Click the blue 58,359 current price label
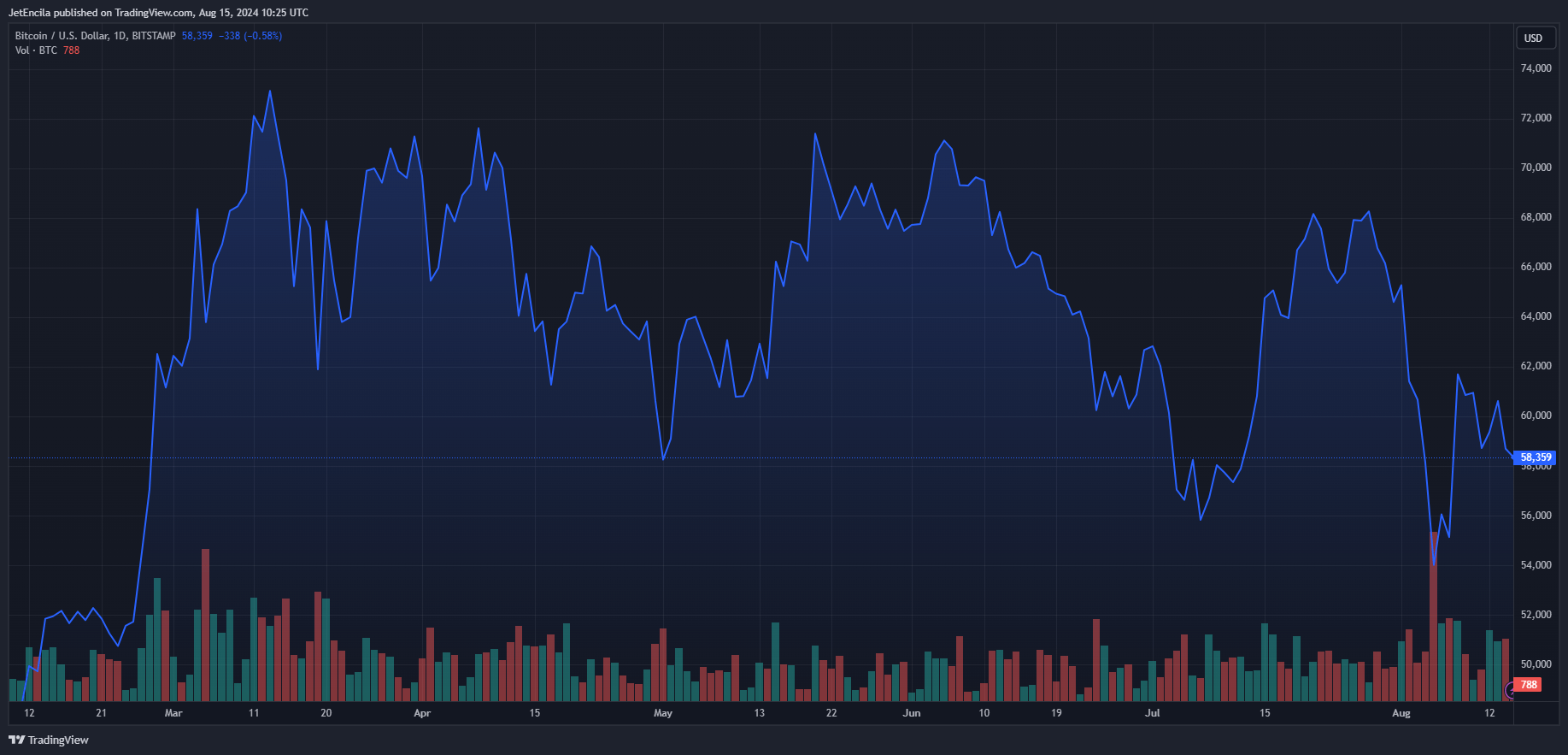 [x=1536, y=457]
